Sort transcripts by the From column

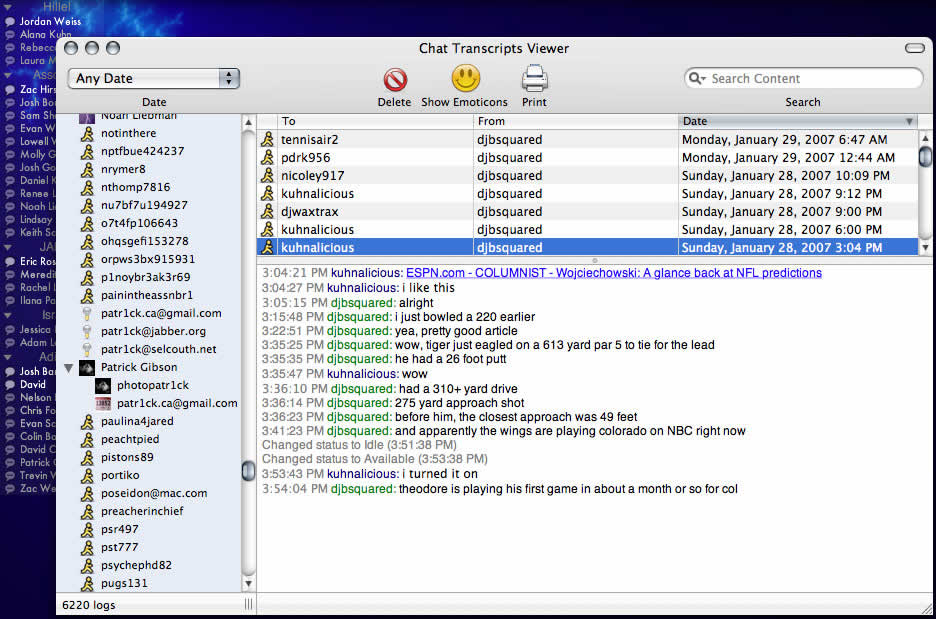[575, 121]
